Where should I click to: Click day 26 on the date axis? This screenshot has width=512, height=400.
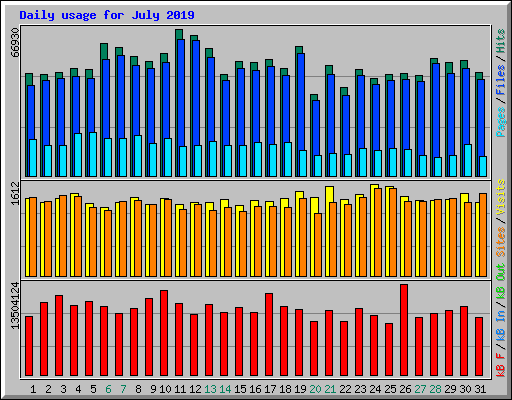pyautogui.click(x=405, y=389)
